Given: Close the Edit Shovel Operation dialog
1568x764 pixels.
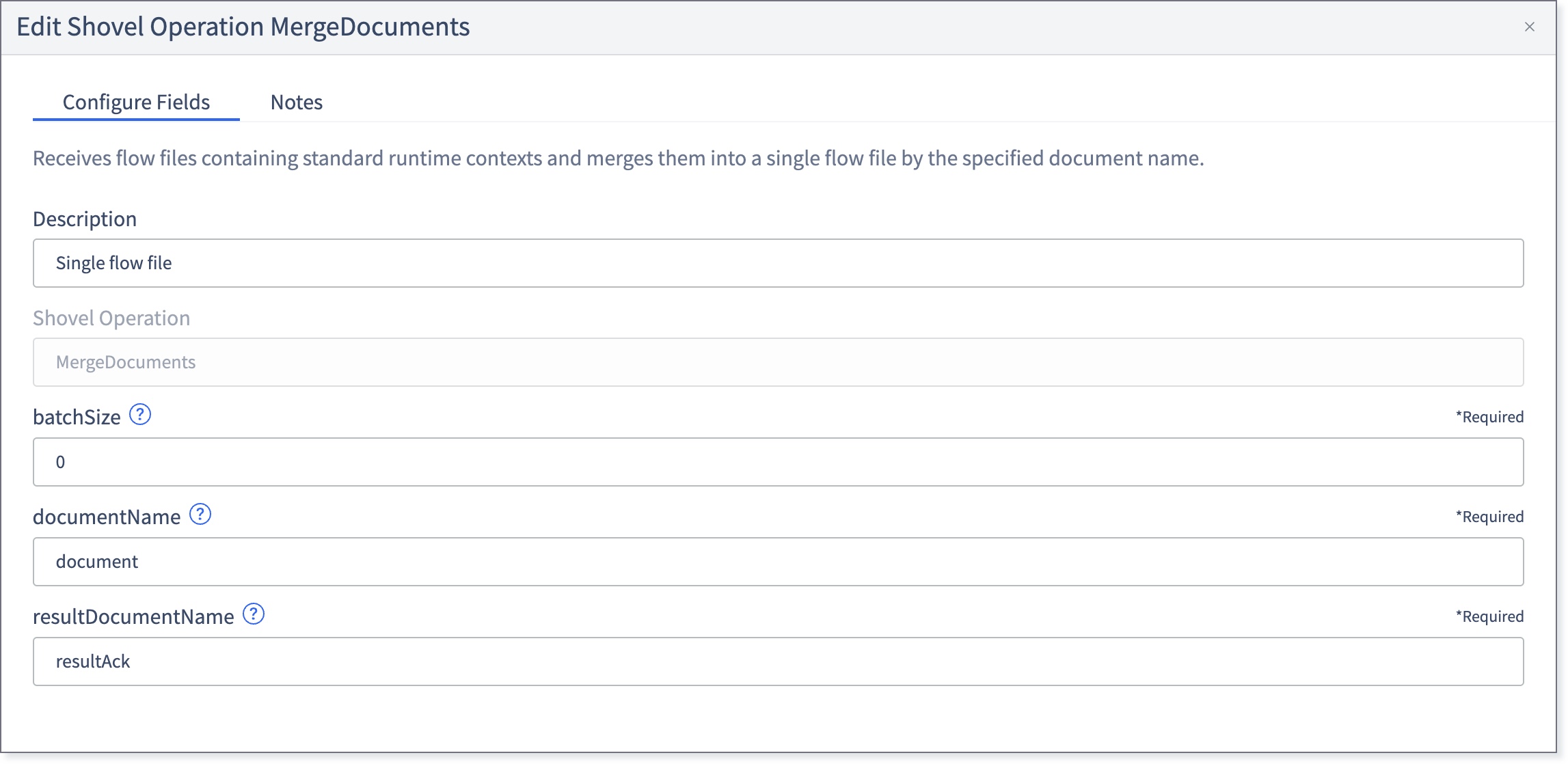Looking at the screenshot, I should 1530,27.
